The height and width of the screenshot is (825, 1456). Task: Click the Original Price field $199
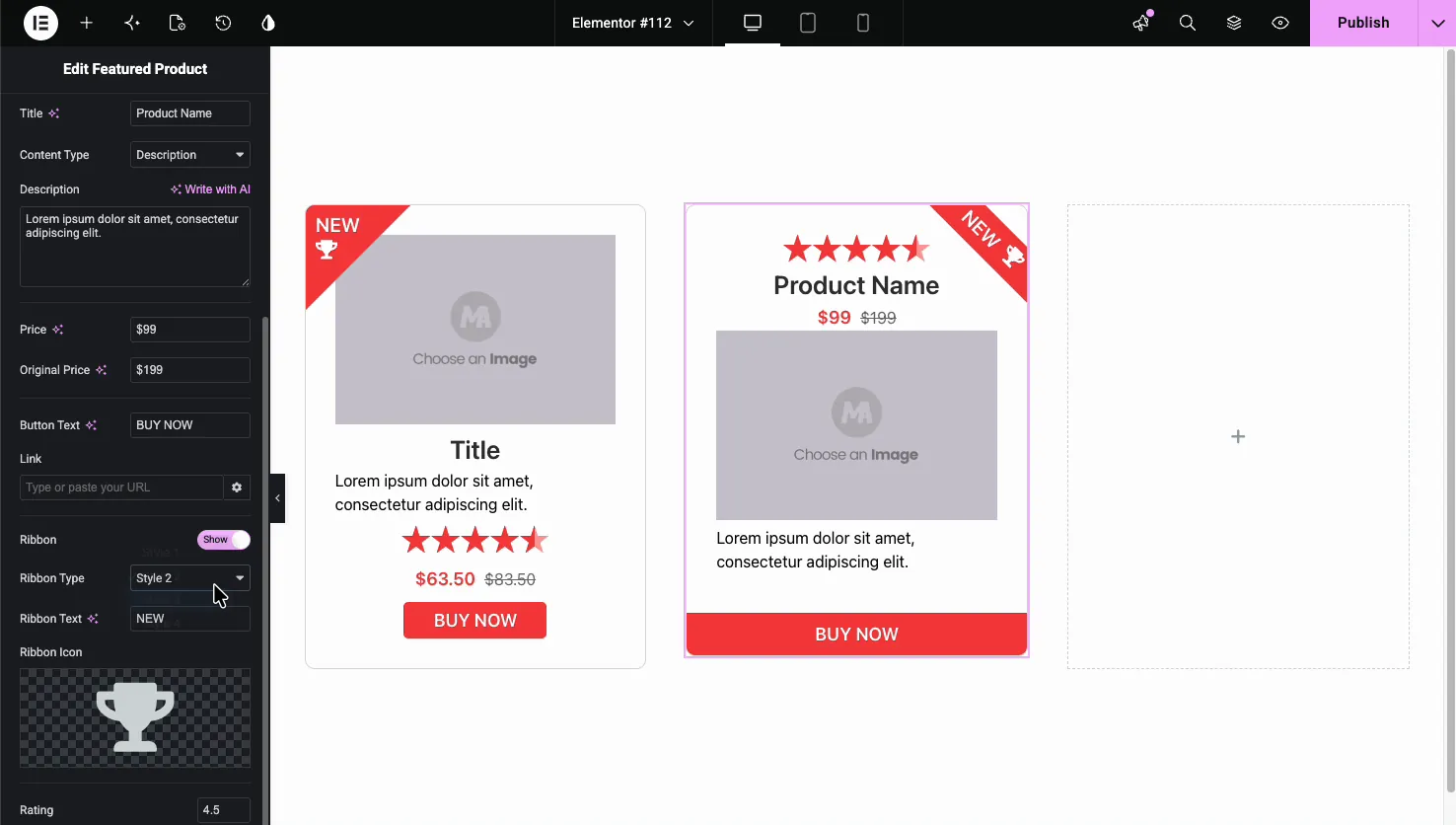(x=190, y=370)
